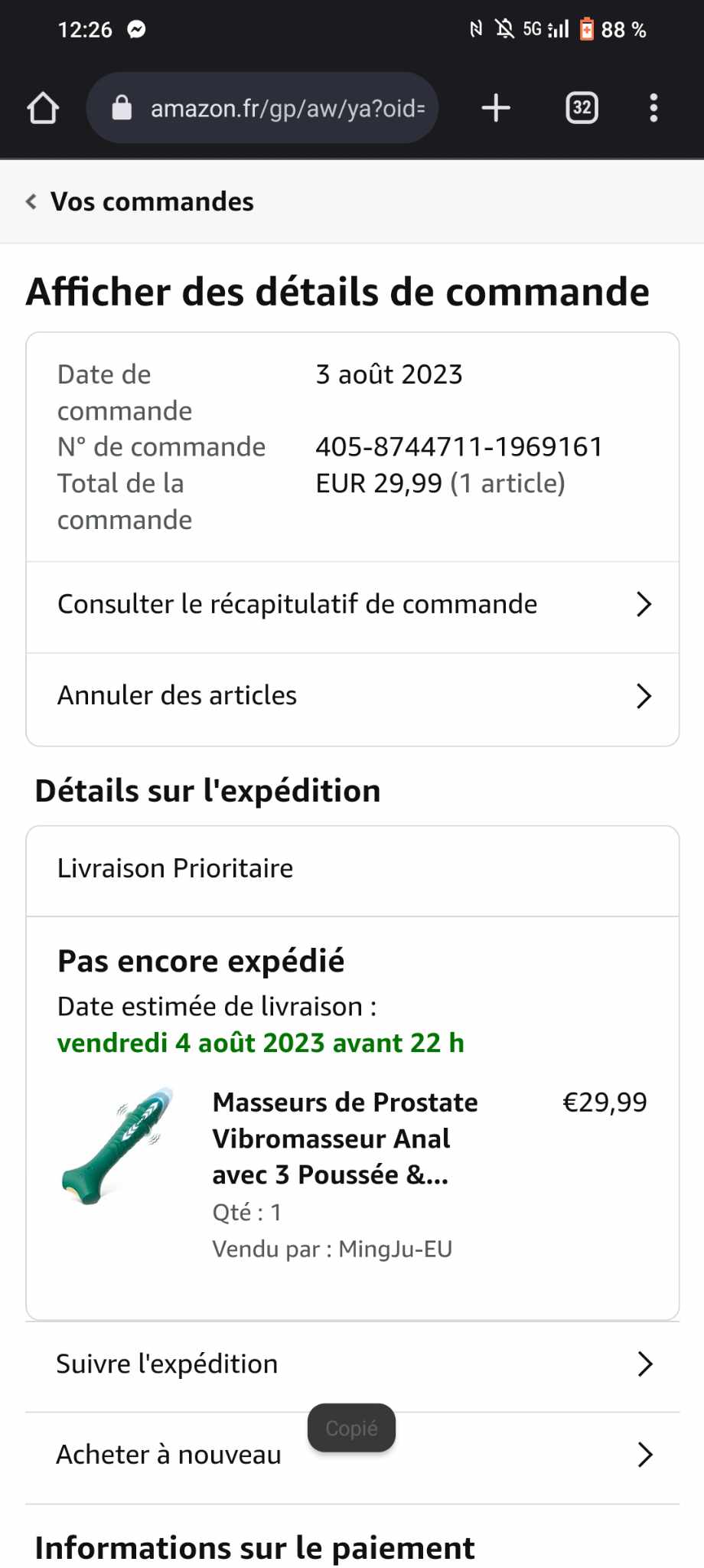Open the tab switcher showing 32 tabs
The width and height of the screenshot is (704, 1568).
point(582,108)
